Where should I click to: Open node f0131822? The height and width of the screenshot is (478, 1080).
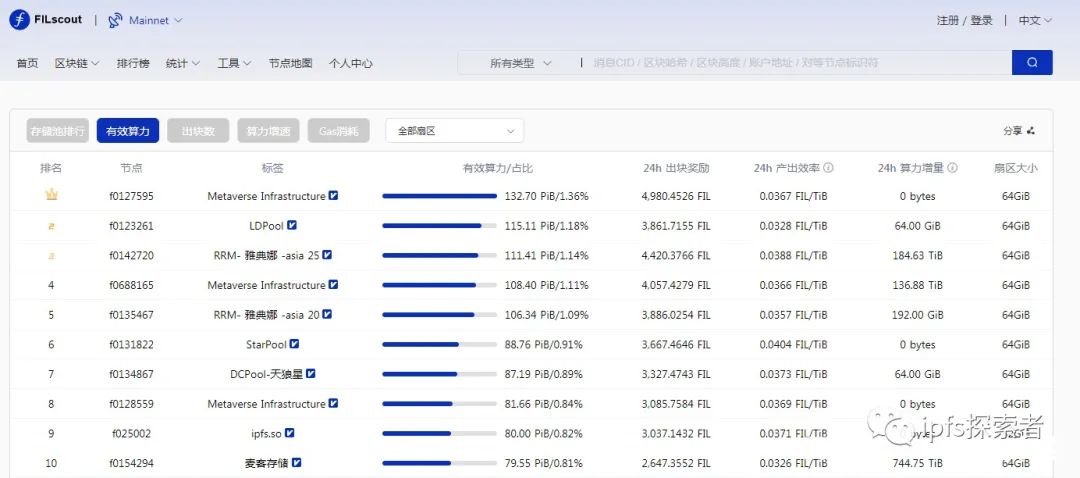pyautogui.click(x=132, y=344)
